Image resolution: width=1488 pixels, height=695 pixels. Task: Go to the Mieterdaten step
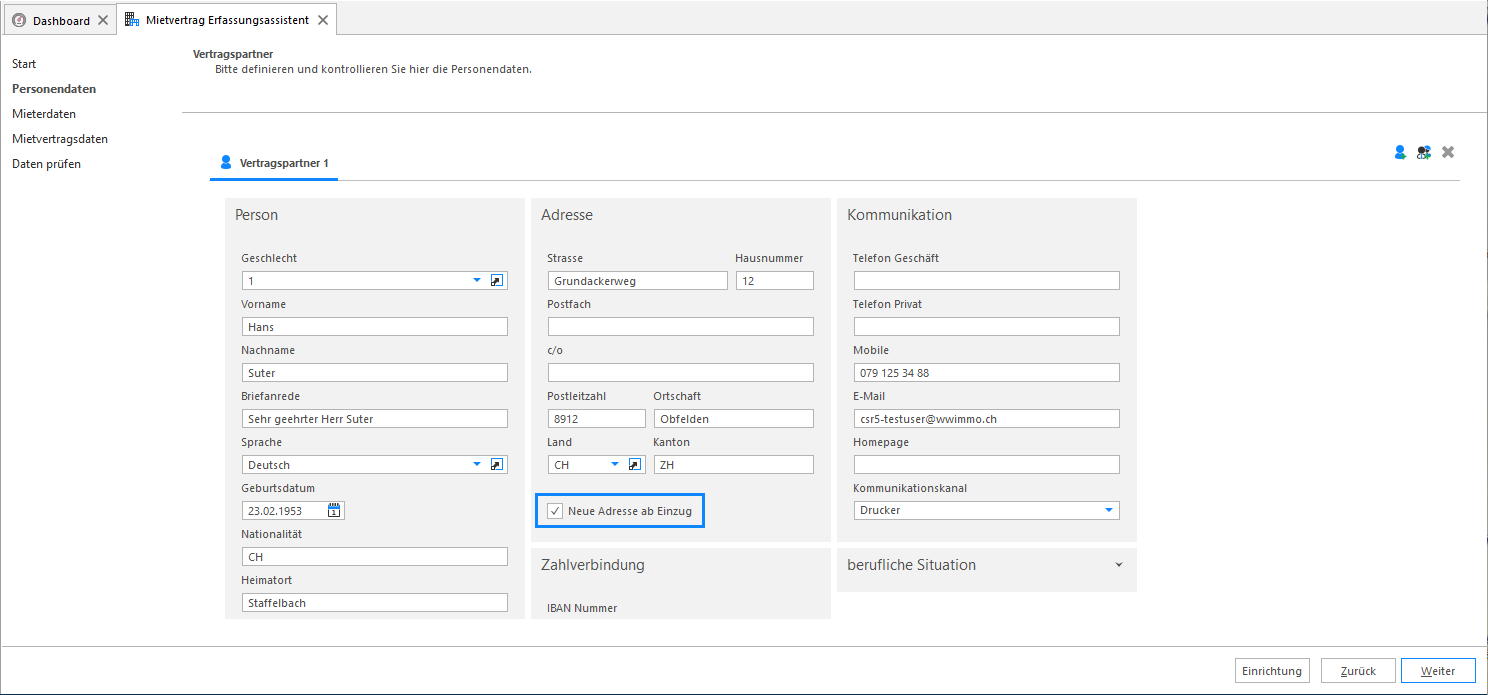point(44,114)
